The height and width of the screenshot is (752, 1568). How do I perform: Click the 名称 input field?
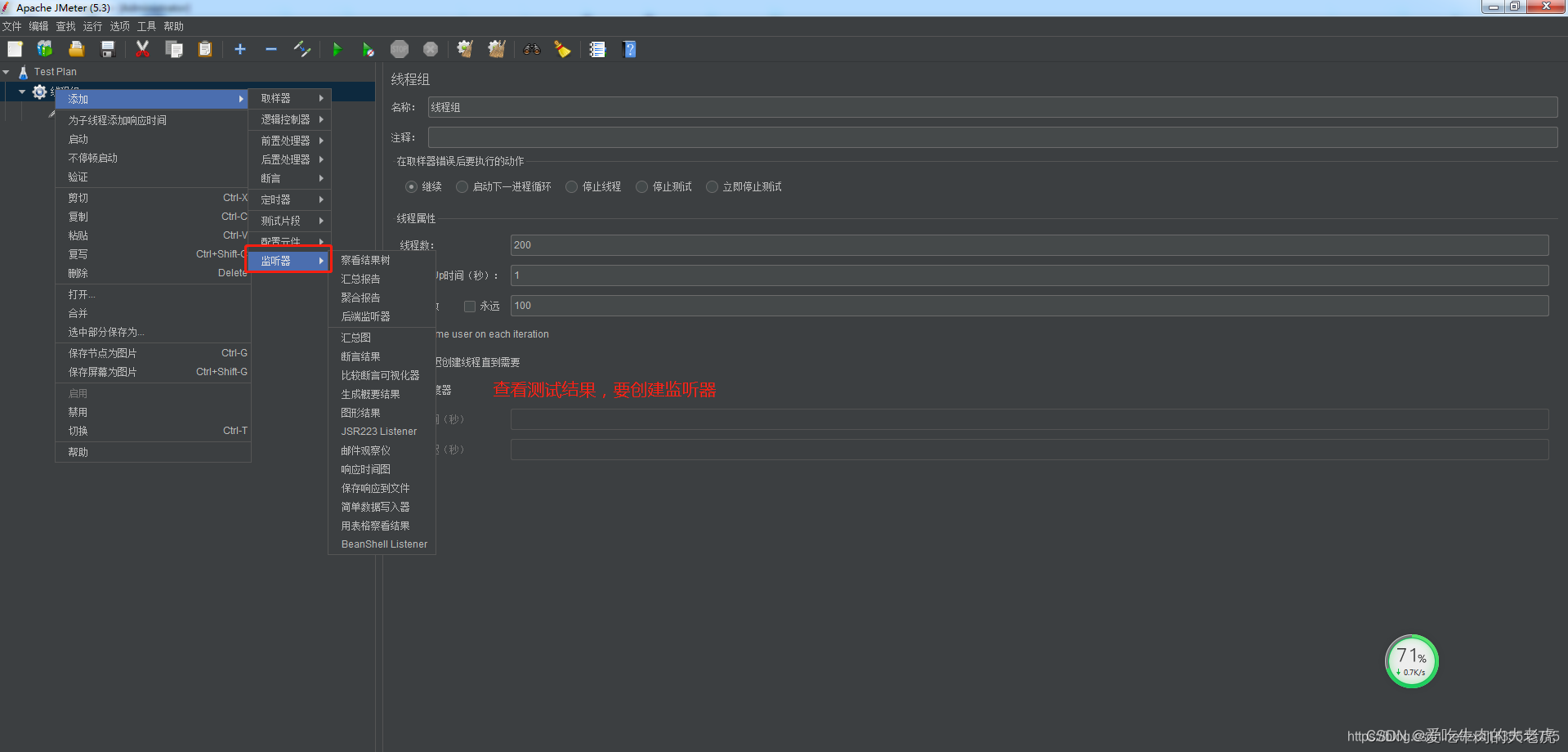993,107
